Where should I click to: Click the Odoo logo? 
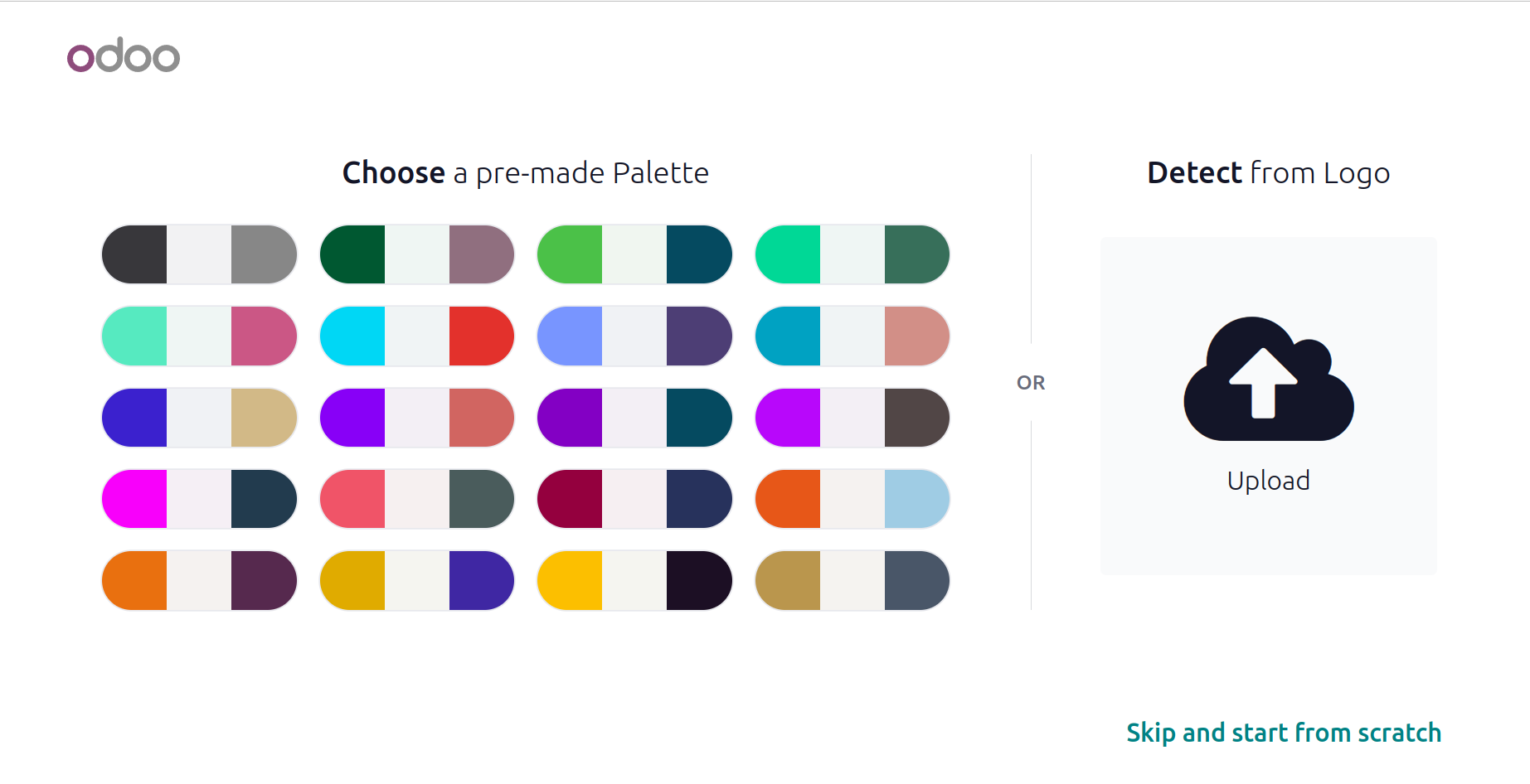[124, 55]
